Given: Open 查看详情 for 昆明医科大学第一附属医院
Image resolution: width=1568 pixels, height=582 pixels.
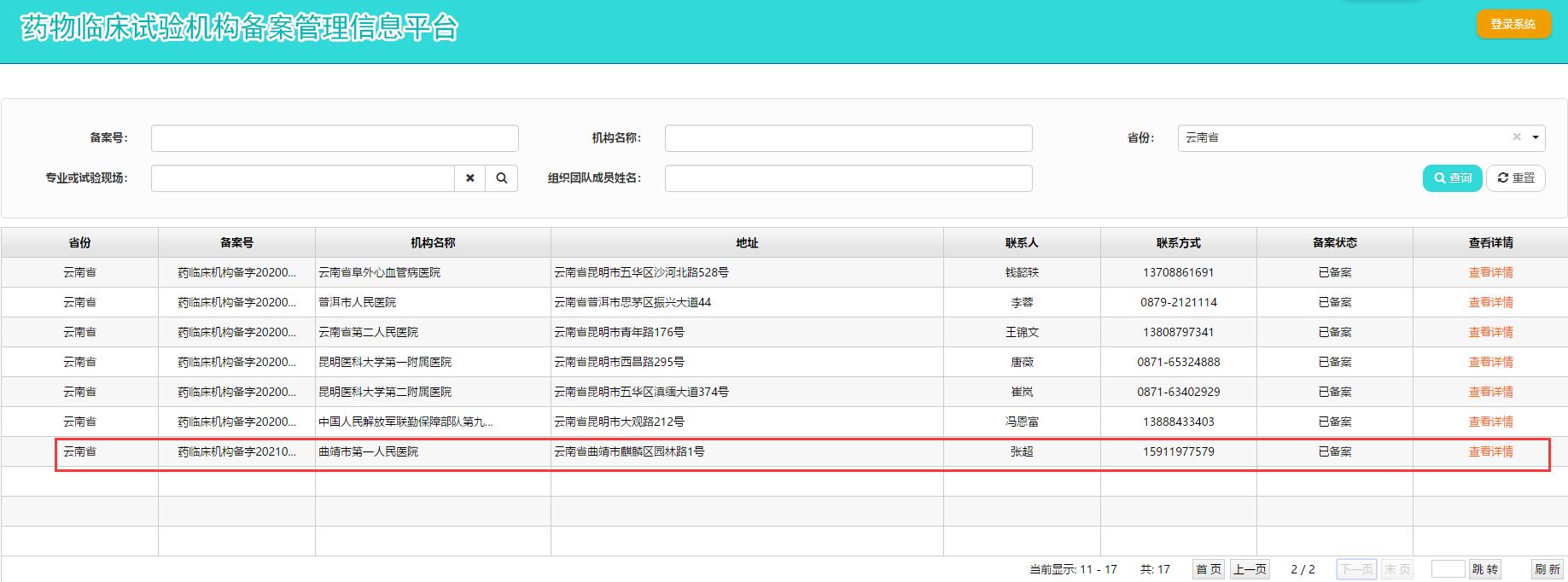Looking at the screenshot, I should pos(1490,362).
